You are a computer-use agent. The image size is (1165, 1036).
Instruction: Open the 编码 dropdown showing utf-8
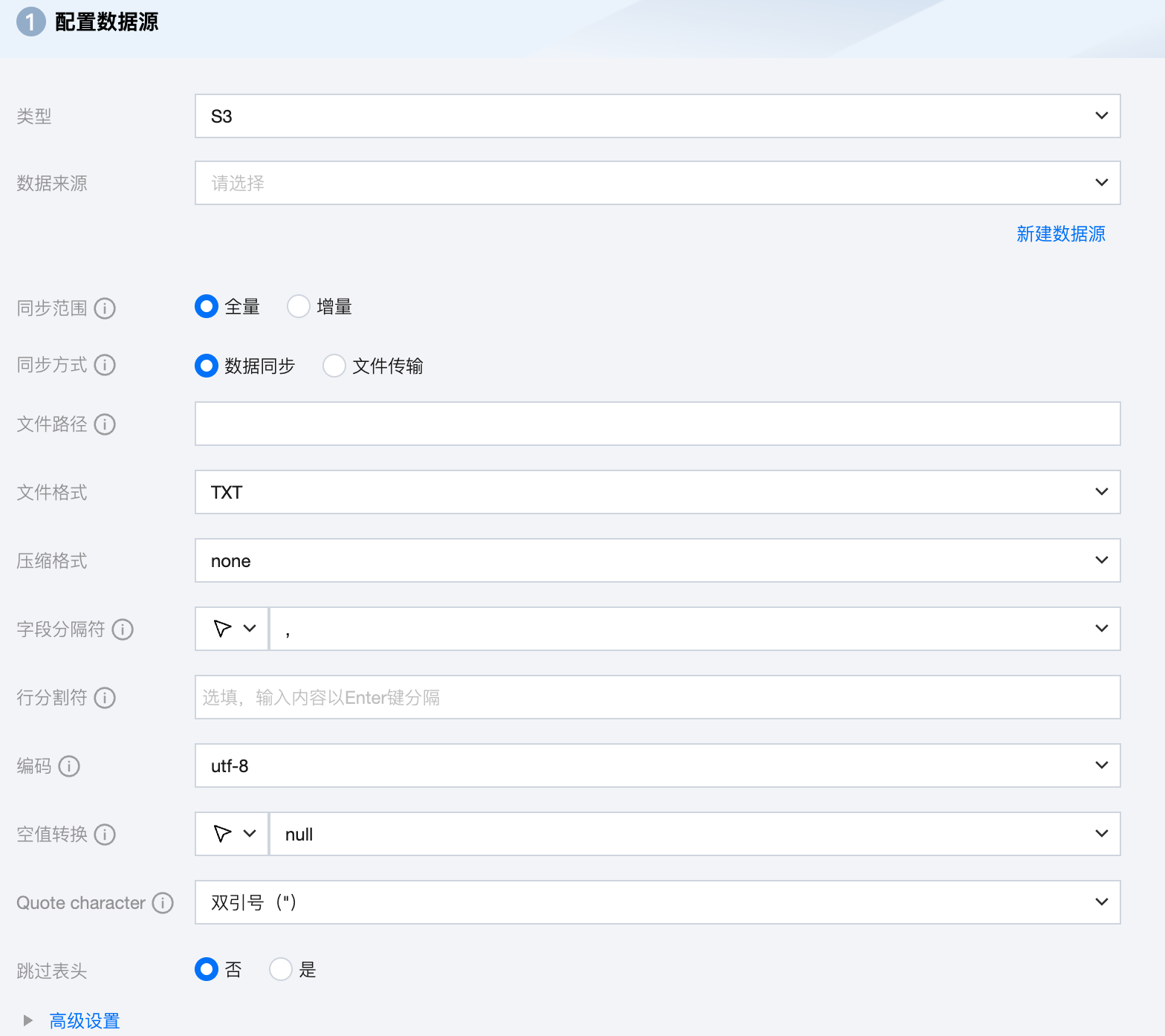pos(657,765)
